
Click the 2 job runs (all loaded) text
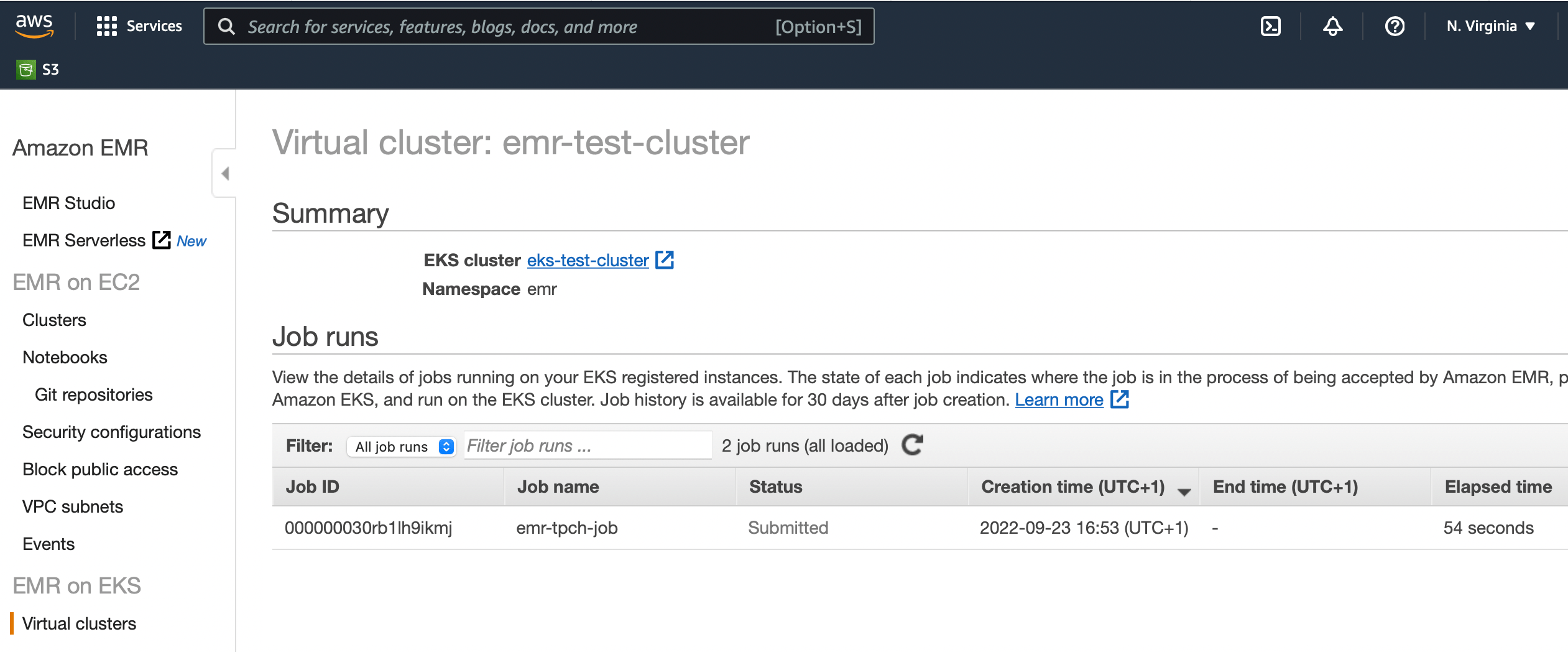pyautogui.click(x=805, y=445)
